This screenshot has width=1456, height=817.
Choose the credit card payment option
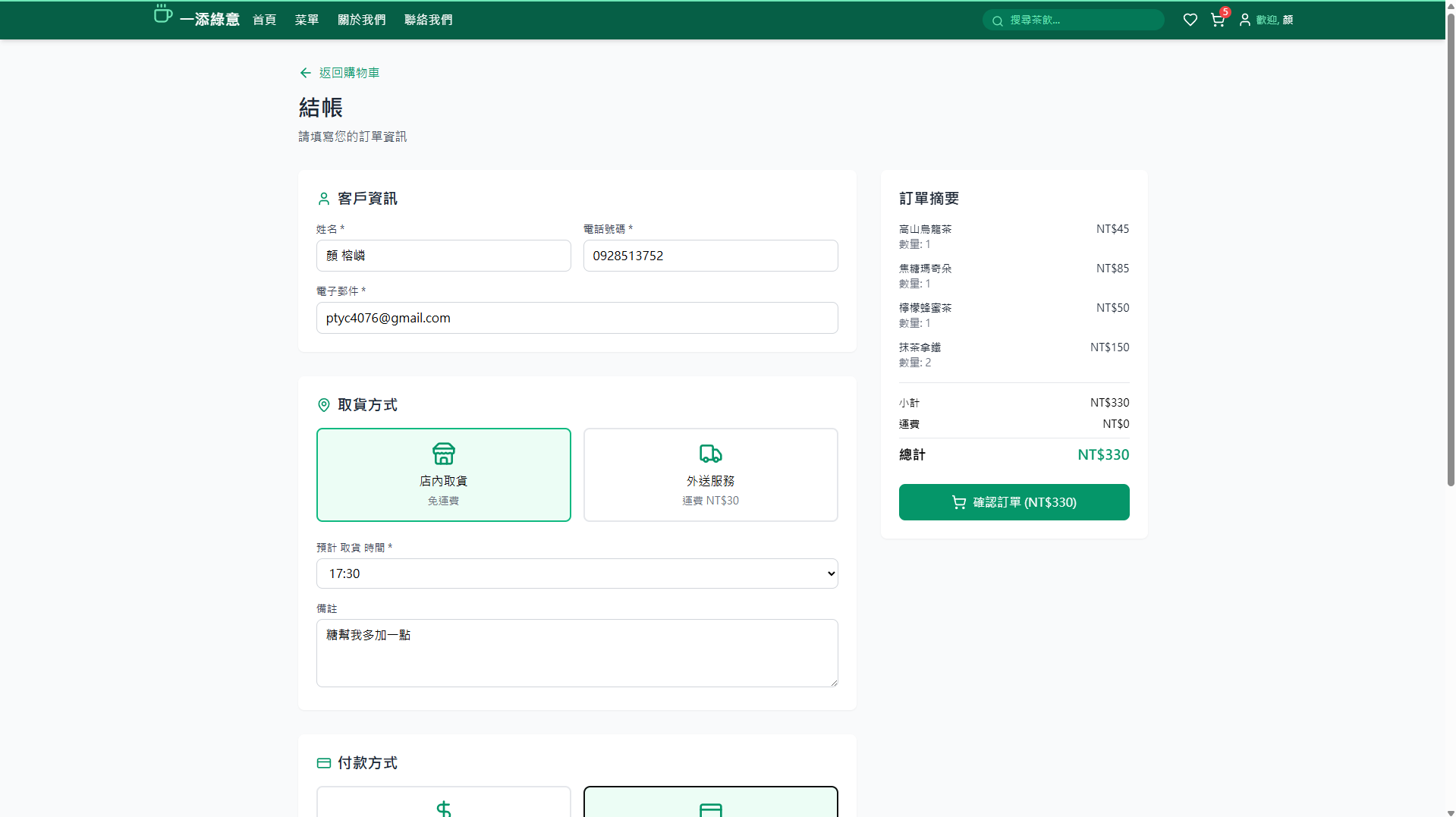click(710, 804)
